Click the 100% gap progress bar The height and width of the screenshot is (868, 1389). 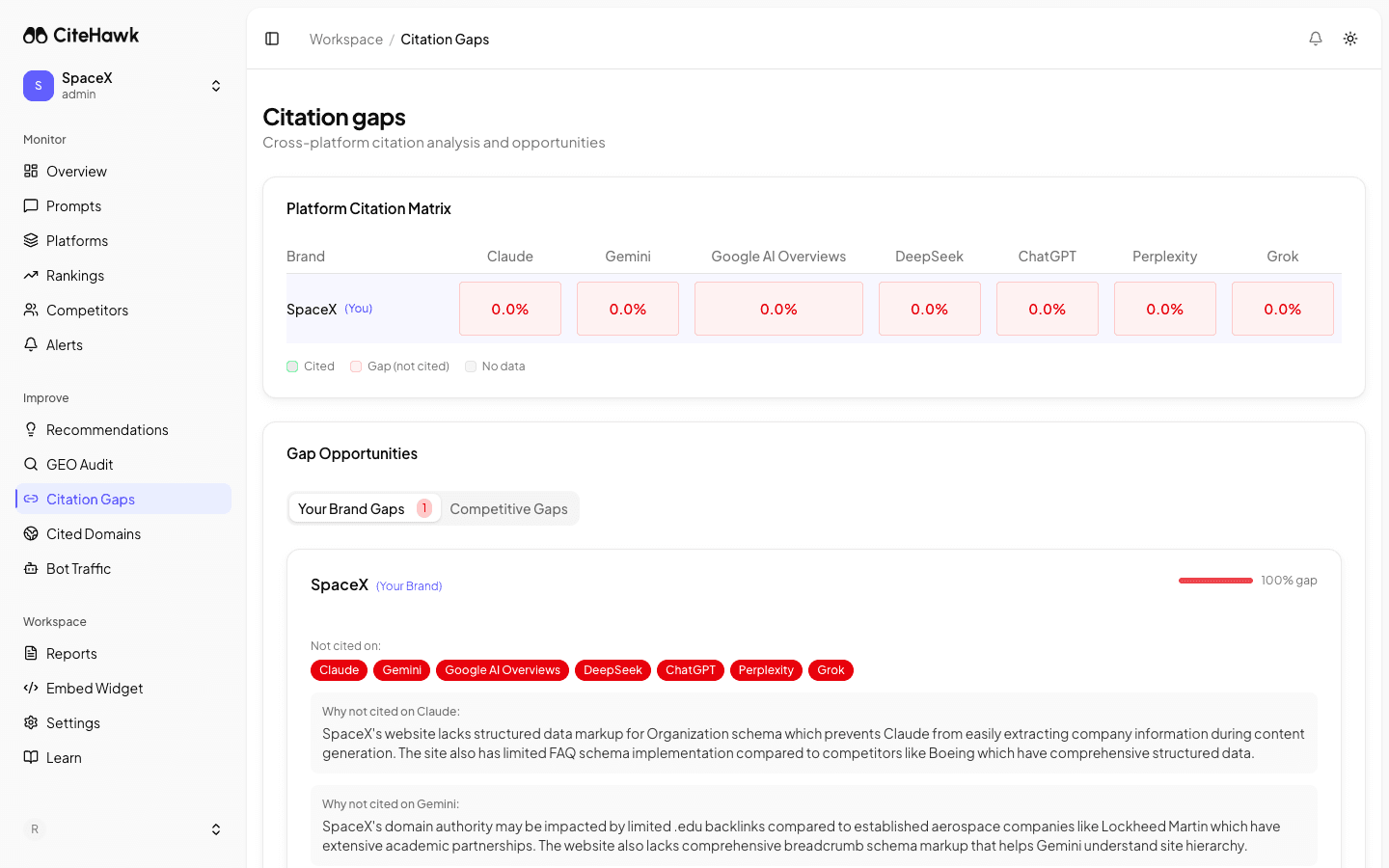1215,581
